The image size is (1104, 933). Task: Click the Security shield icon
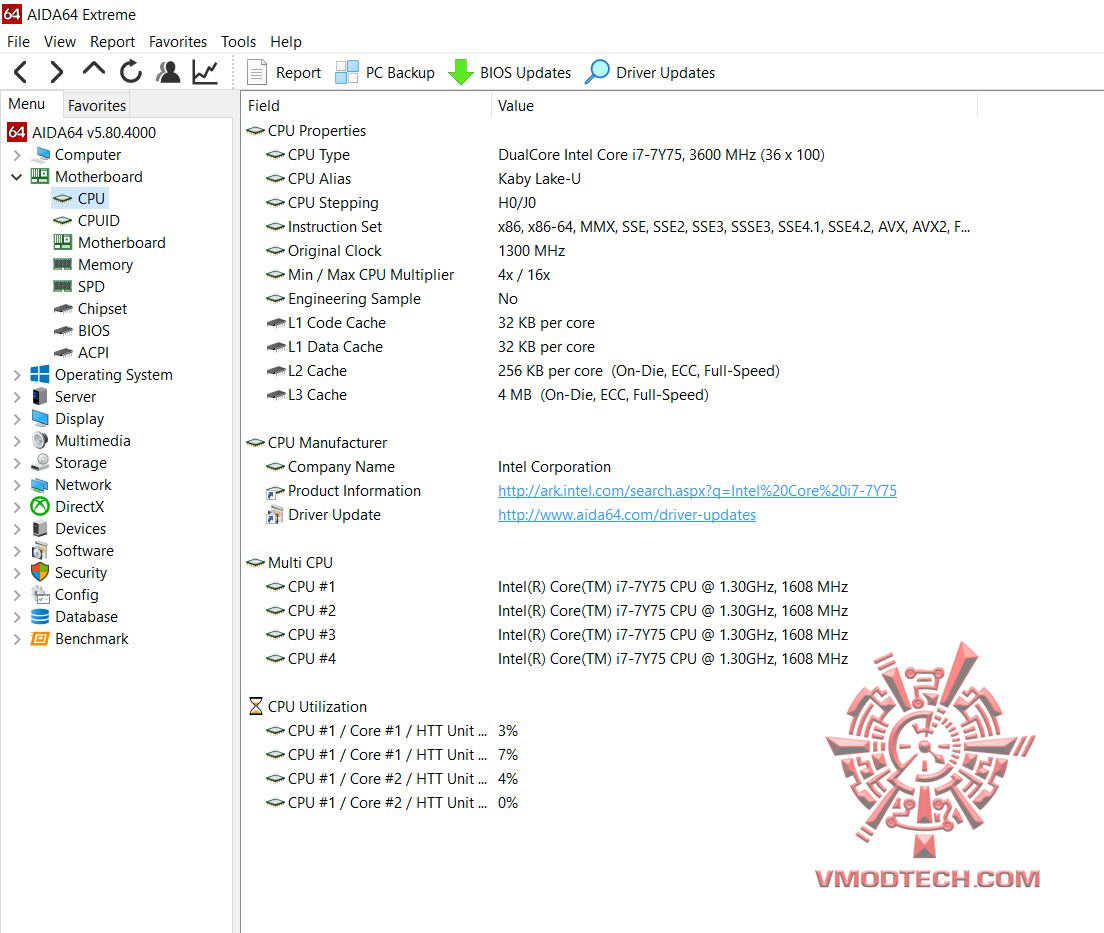[40, 572]
